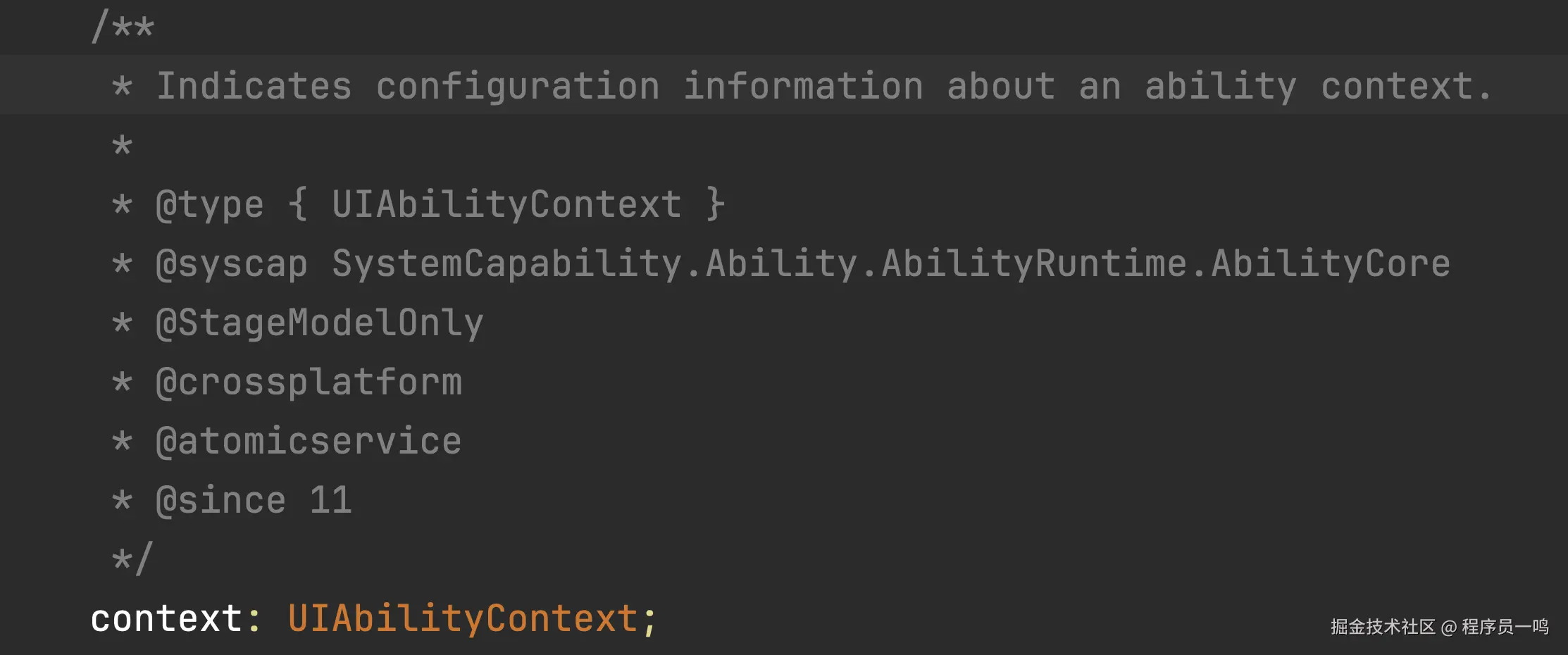The image size is (1568, 655).
Task: Select the @StageModelOnly annotation
Action: coord(319,323)
